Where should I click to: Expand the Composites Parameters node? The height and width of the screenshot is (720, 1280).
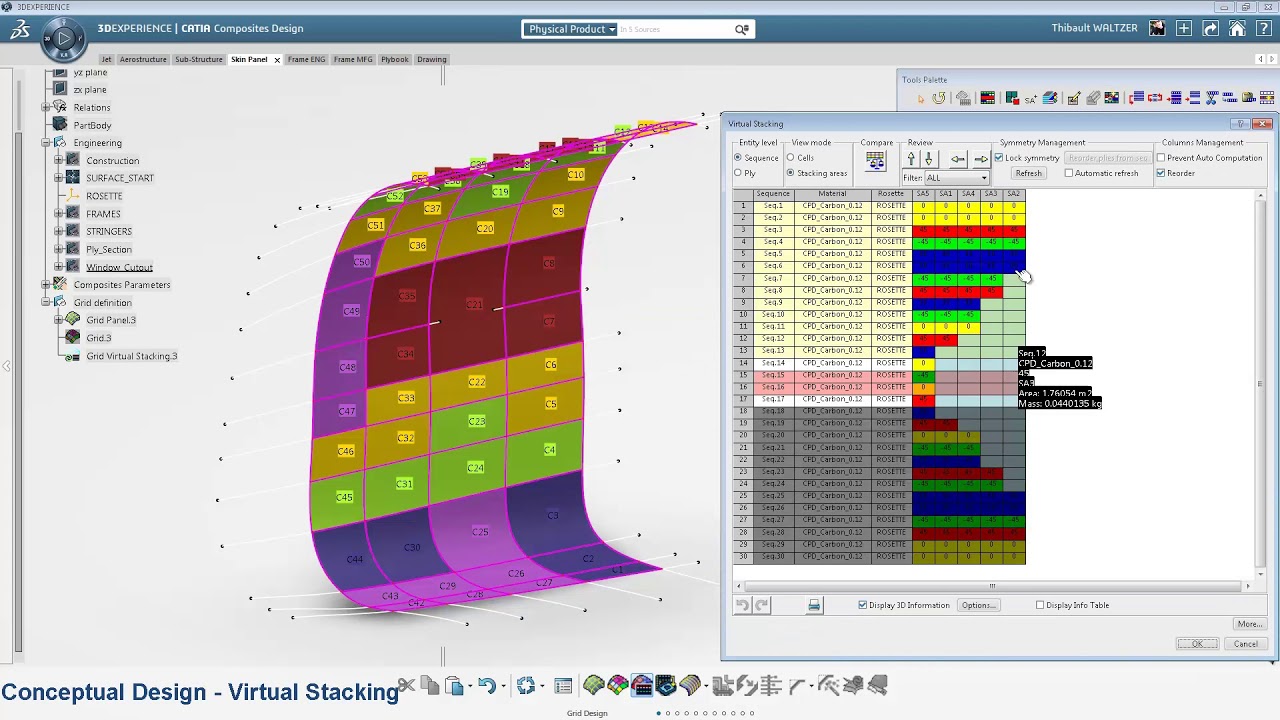[46, 285]
